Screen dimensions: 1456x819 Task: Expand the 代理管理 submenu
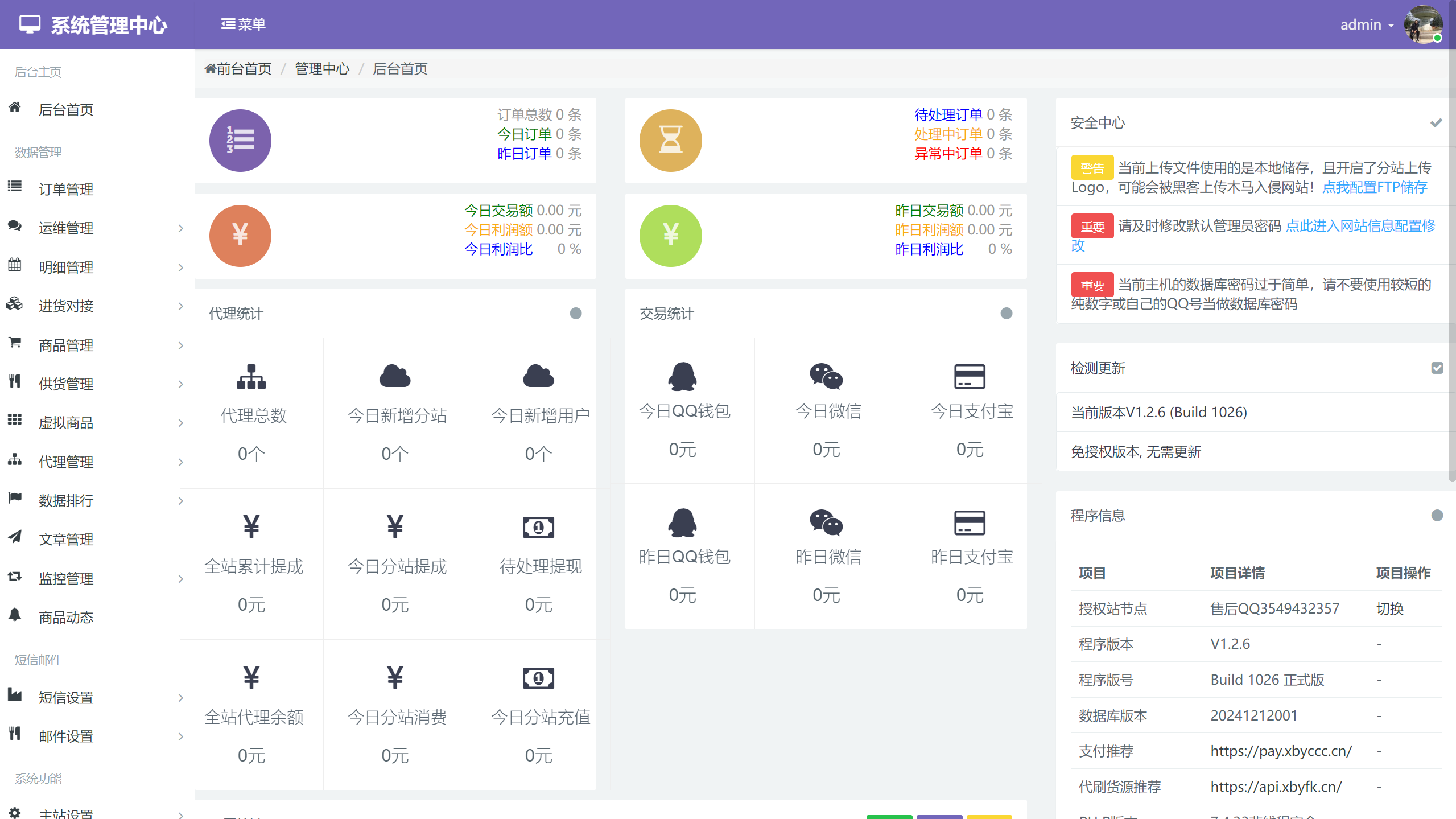[181, 462]
